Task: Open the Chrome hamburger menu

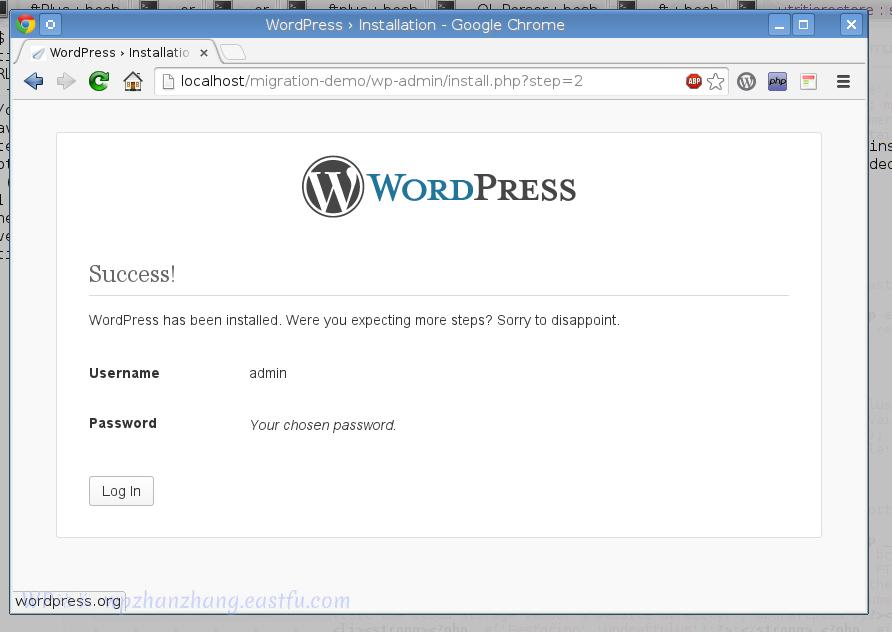Action: click(x=844, y=81)
